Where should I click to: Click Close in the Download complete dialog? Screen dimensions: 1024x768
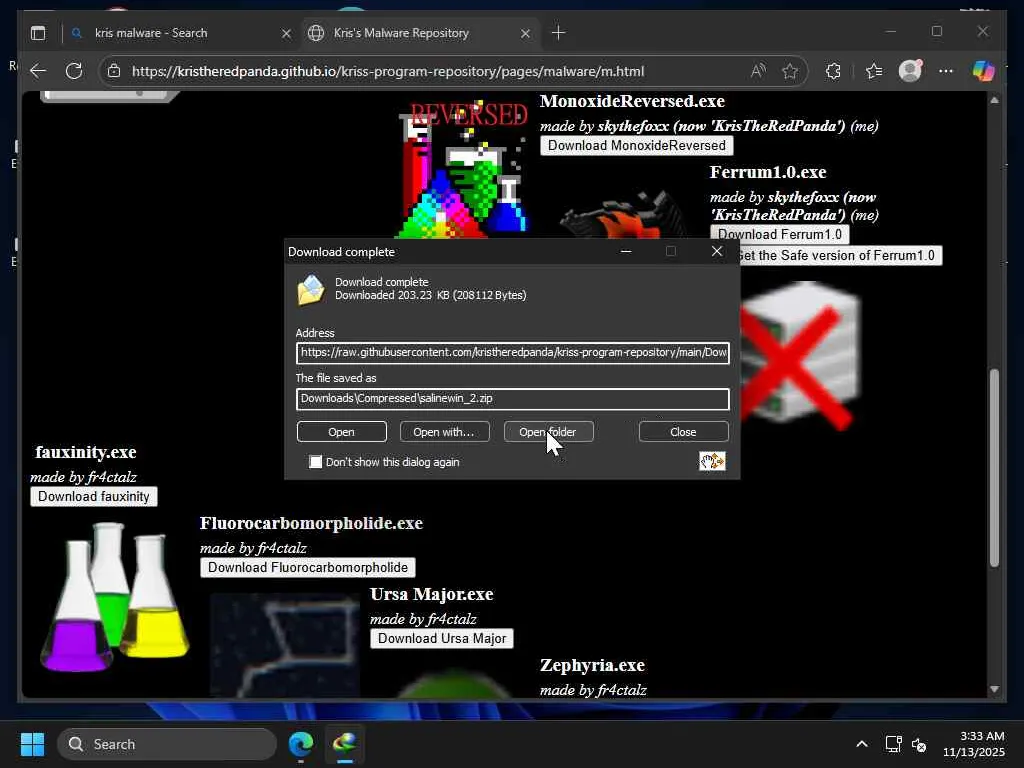click(x=683, y=432)
